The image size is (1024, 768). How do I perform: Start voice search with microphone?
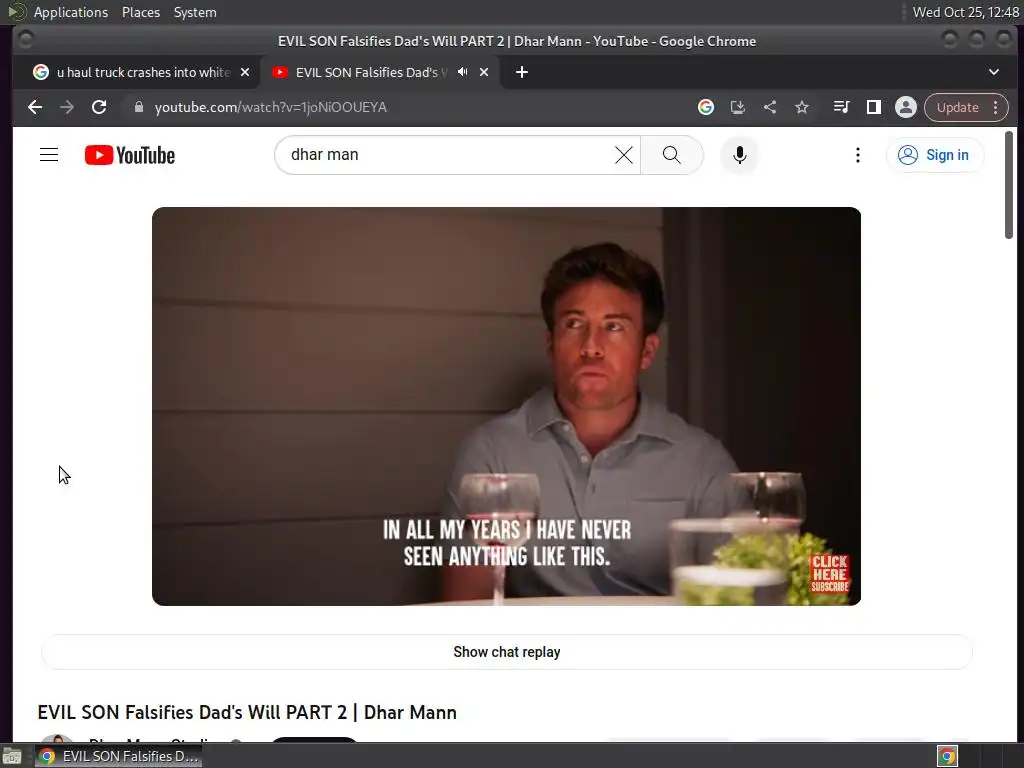pos(739,155)
